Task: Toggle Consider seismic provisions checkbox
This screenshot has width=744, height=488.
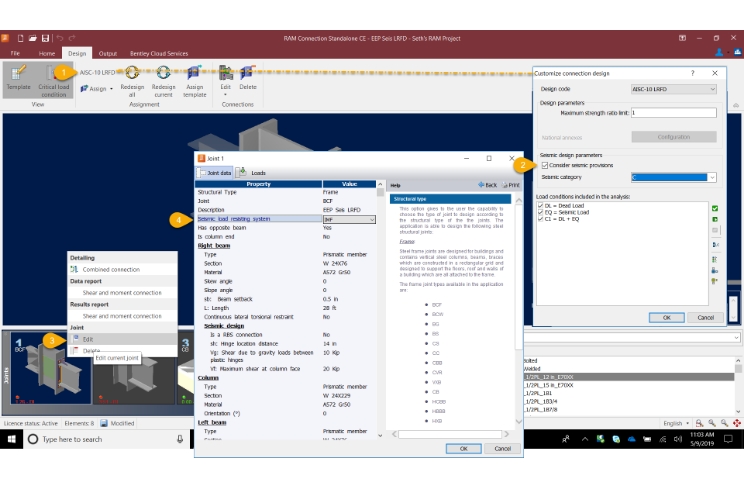Action: click(545, 165)
